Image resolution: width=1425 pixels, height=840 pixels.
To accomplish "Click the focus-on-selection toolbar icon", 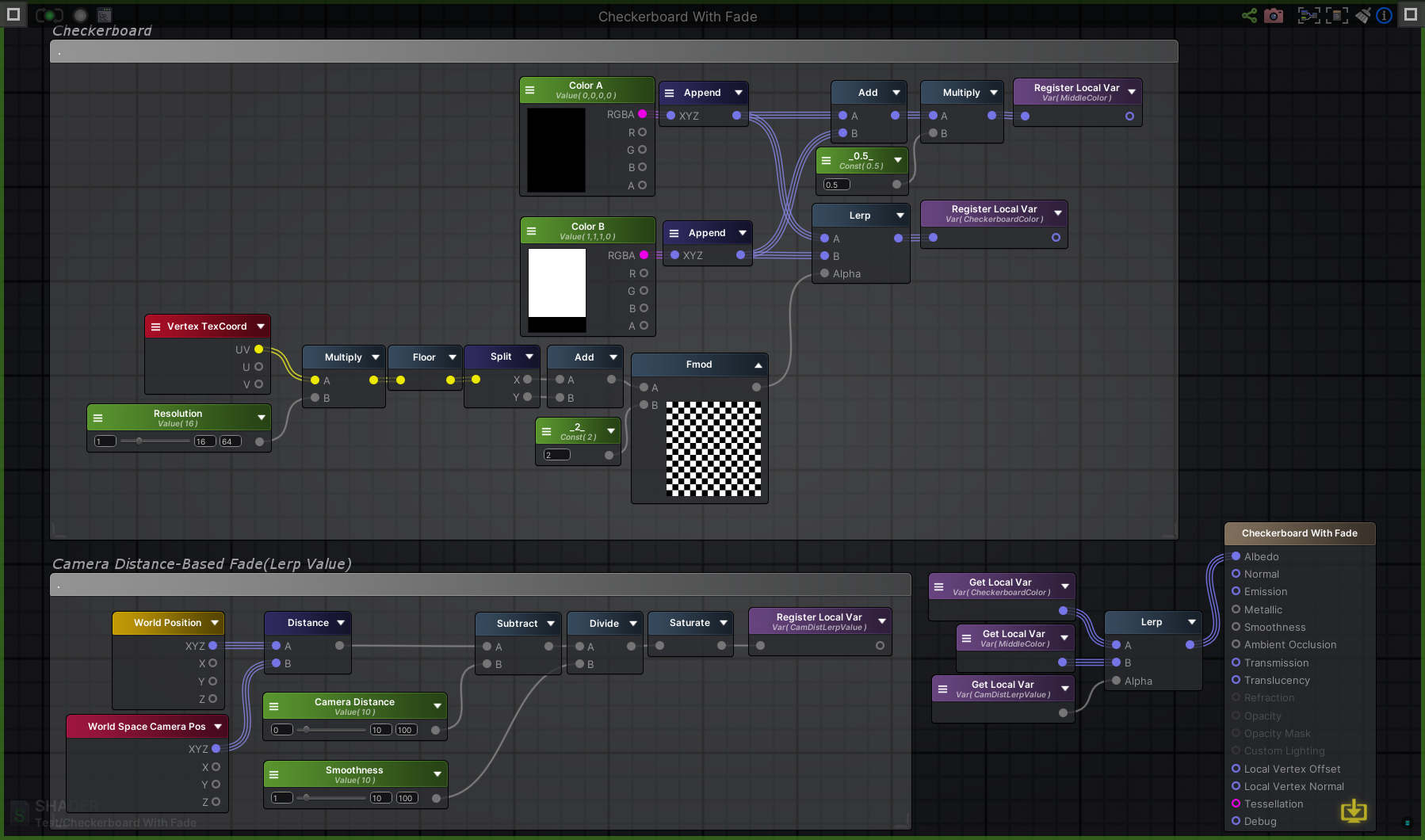I will point(1308,15).
